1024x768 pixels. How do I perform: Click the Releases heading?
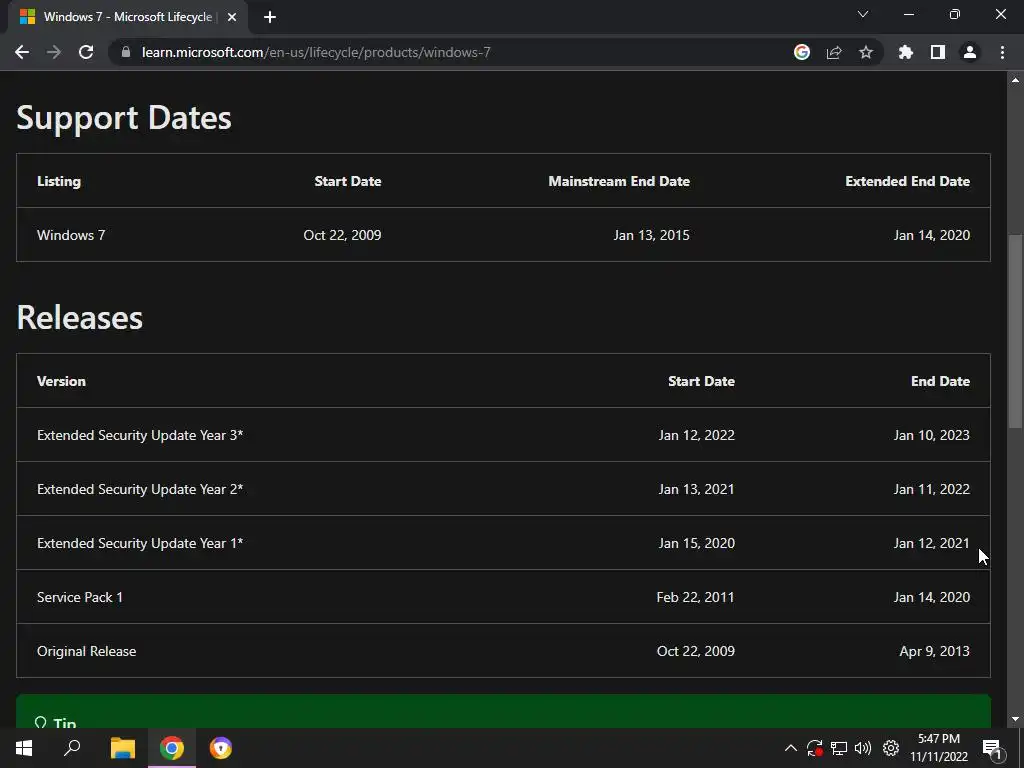(x=80, y=318)
